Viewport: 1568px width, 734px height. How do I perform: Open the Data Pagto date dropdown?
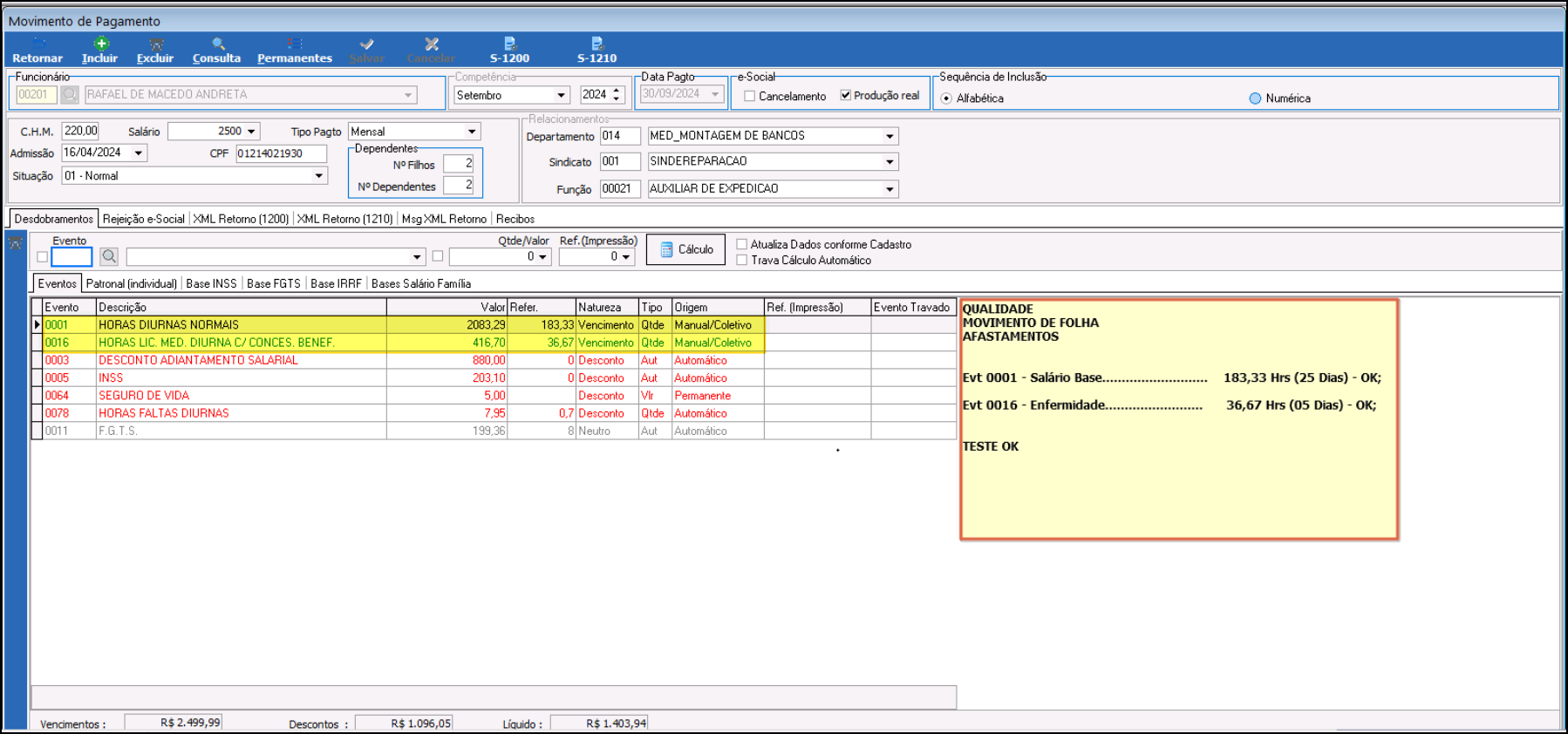coord(715,94)
